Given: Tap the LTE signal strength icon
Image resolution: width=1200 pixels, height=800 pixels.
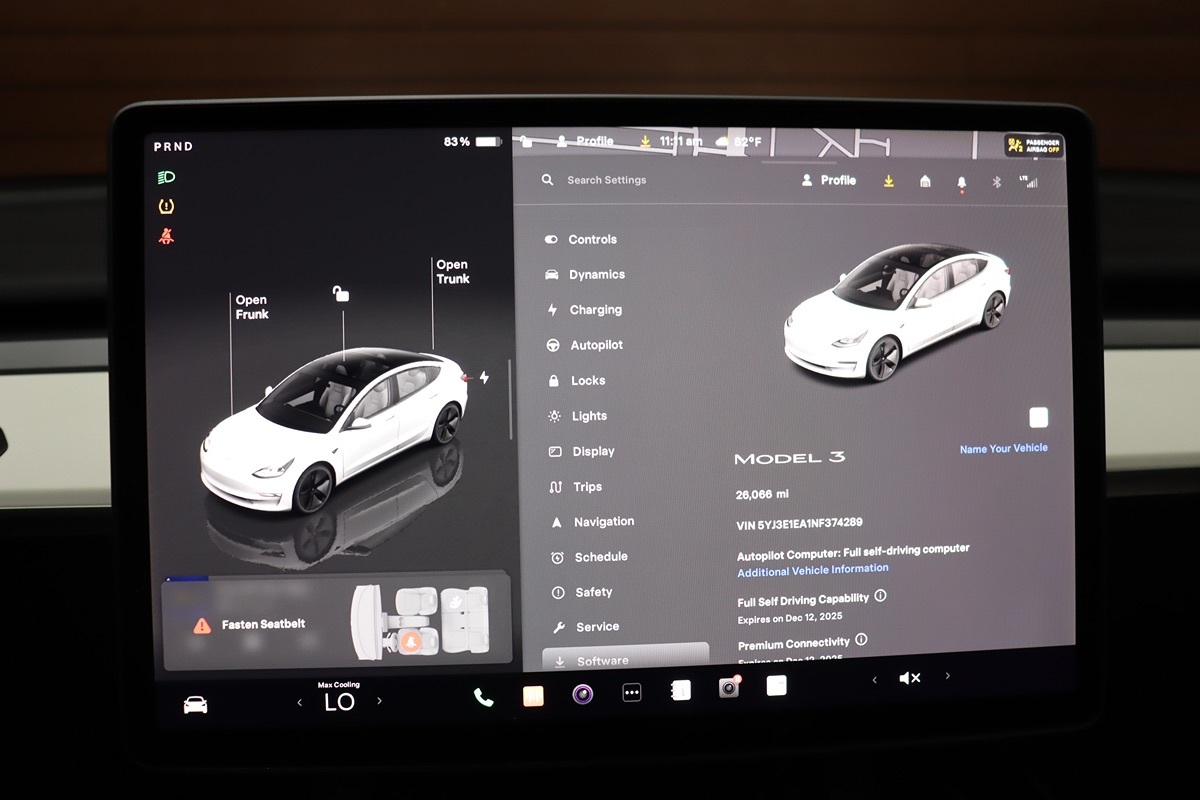Looking at the screenshot, I should coord(1028,182).
